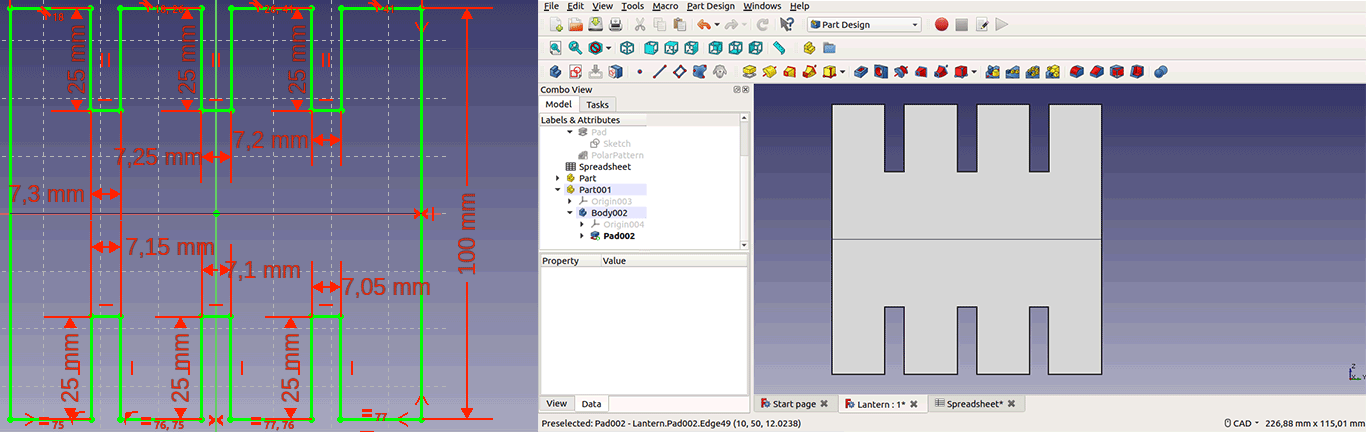Open the Help menu
Screen dimensions: 1366x432
click(x=799, y=6)
